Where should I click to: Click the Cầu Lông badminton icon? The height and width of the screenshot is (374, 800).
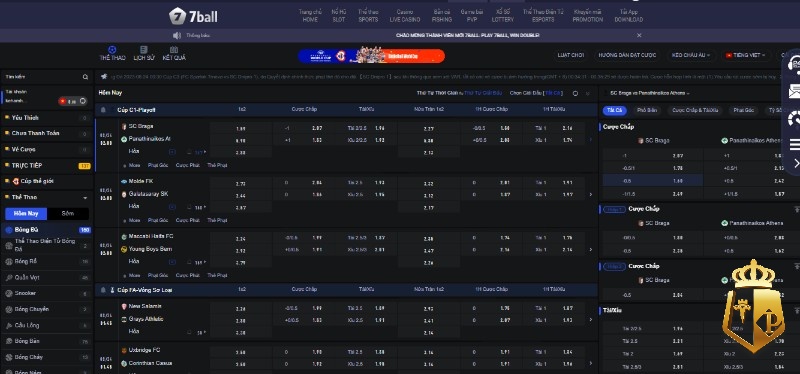click(9, 325)
